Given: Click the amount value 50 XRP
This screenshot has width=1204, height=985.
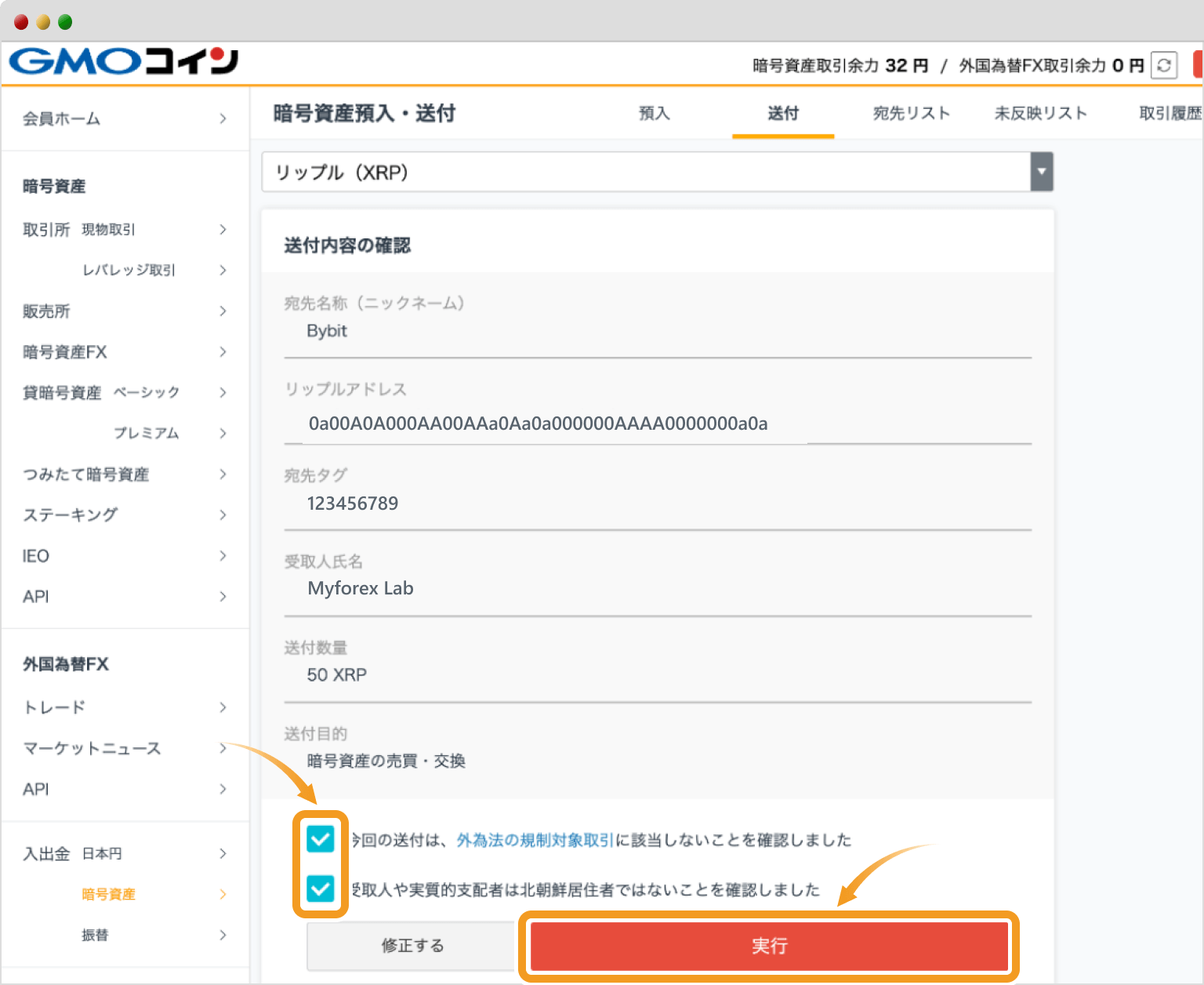Looking at the screenshot, I should pos(337,674).
